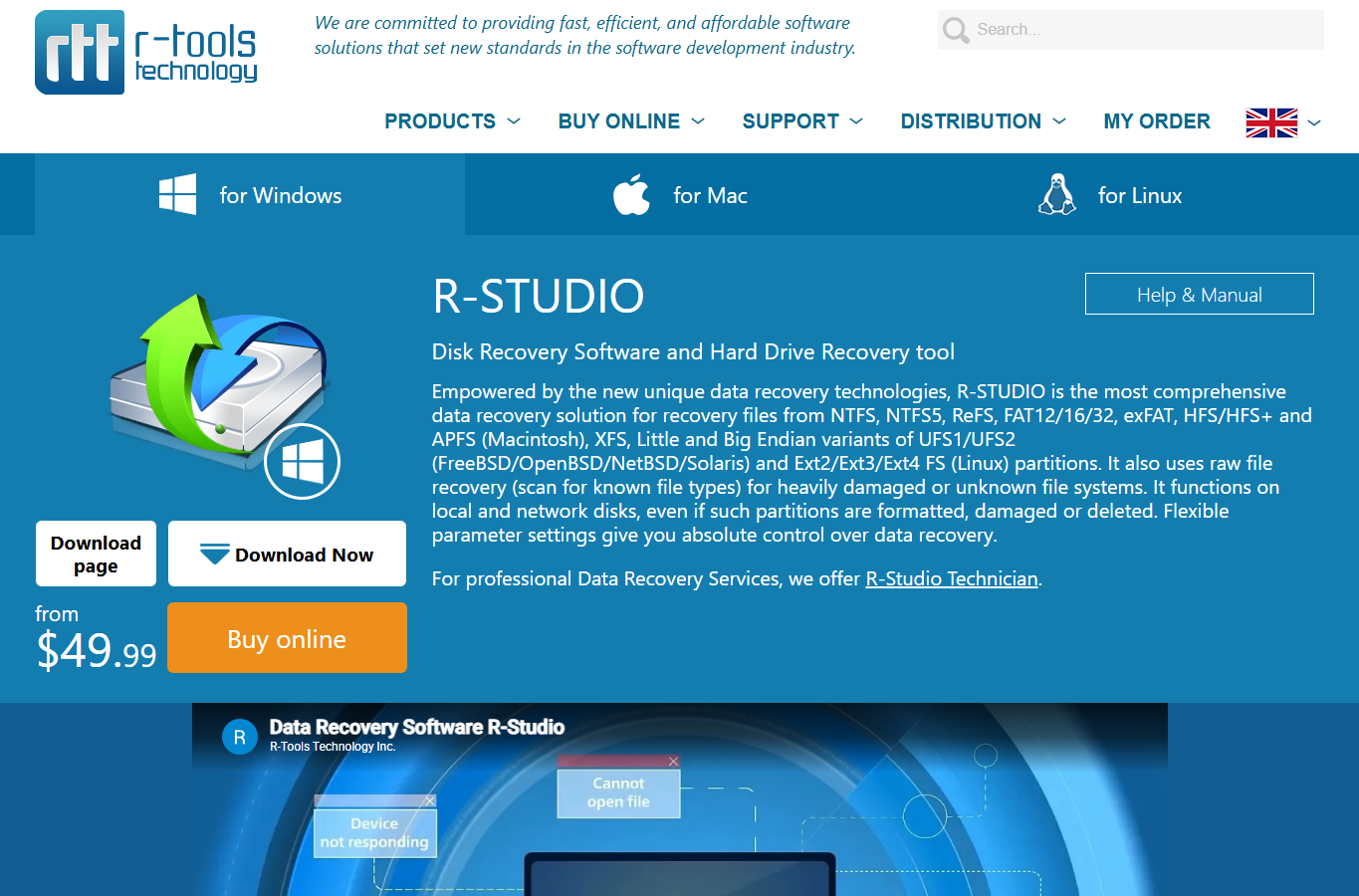Click the circled Windows badge on product image

[303, 462]
